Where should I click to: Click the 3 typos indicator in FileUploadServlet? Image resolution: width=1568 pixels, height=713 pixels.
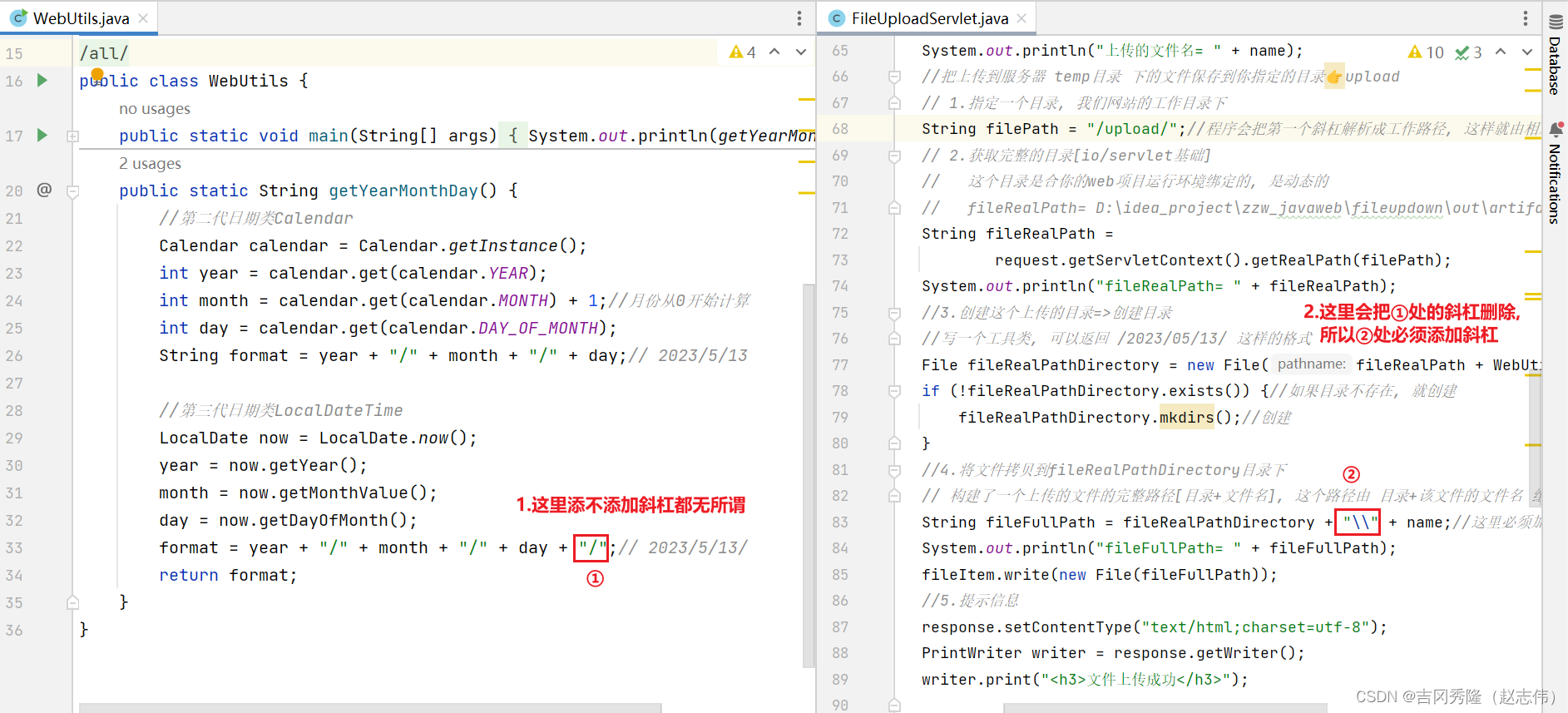1468,52
